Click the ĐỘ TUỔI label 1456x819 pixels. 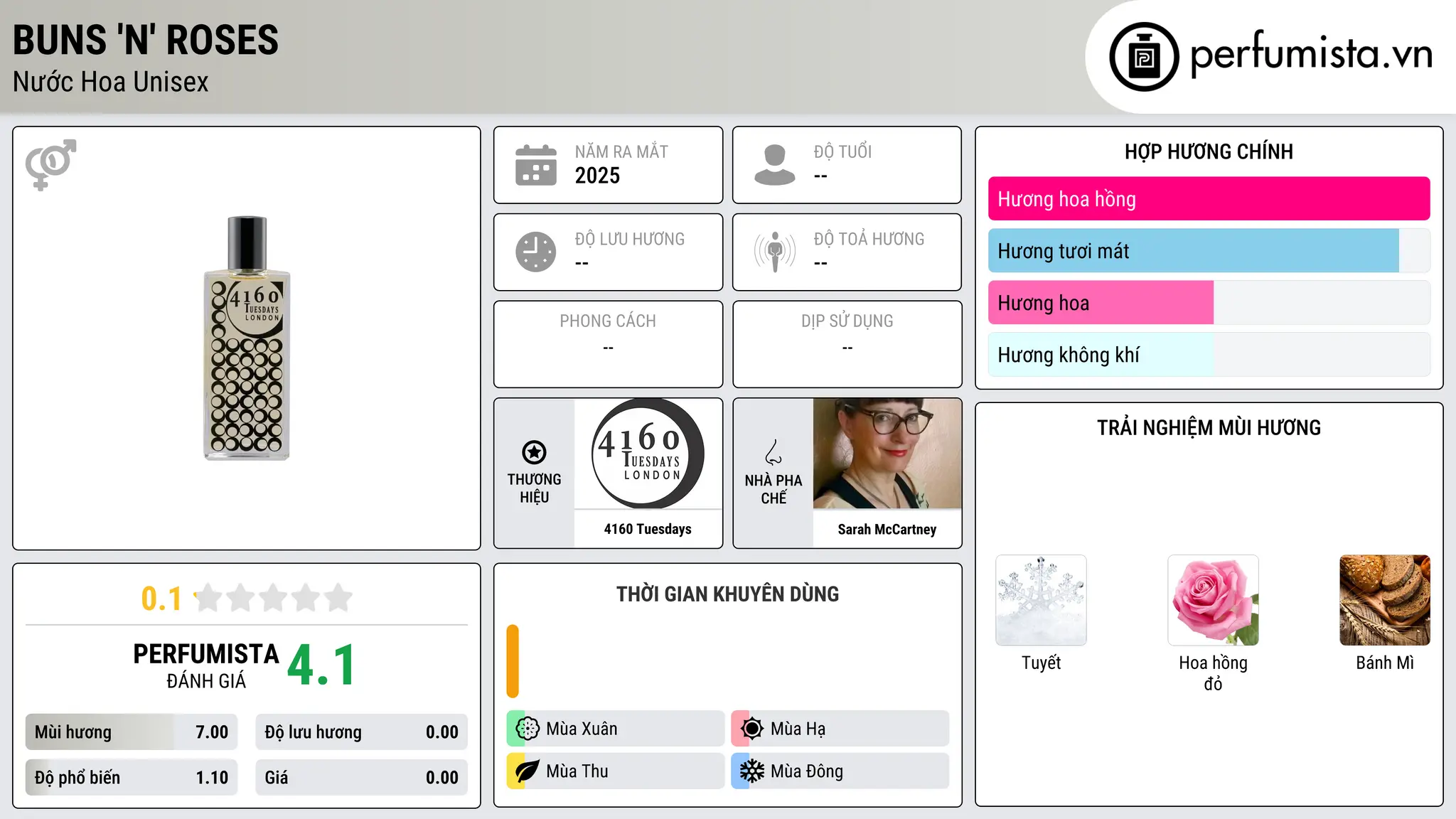pos(842,151)
